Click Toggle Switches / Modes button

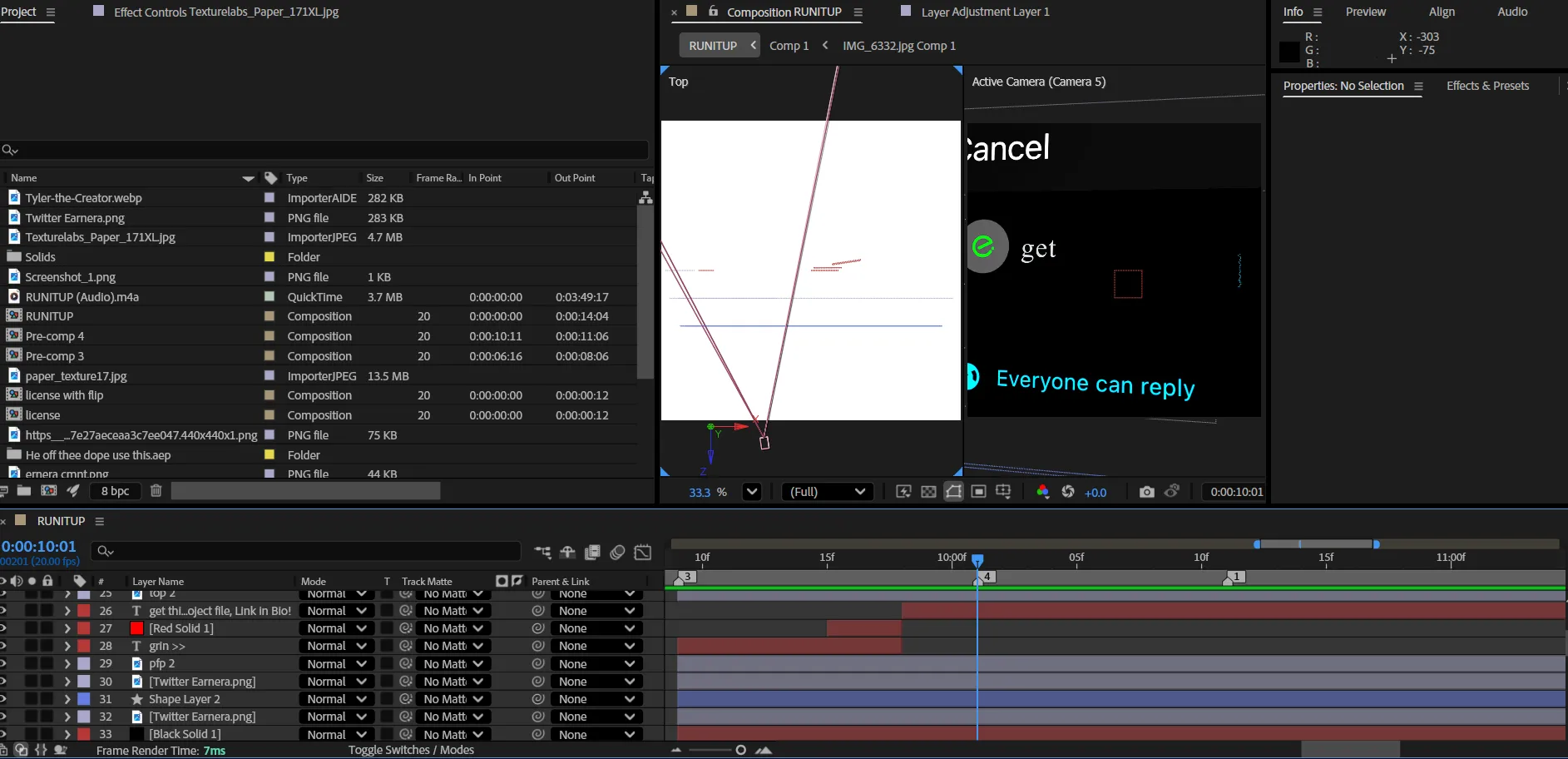point(411,750)
